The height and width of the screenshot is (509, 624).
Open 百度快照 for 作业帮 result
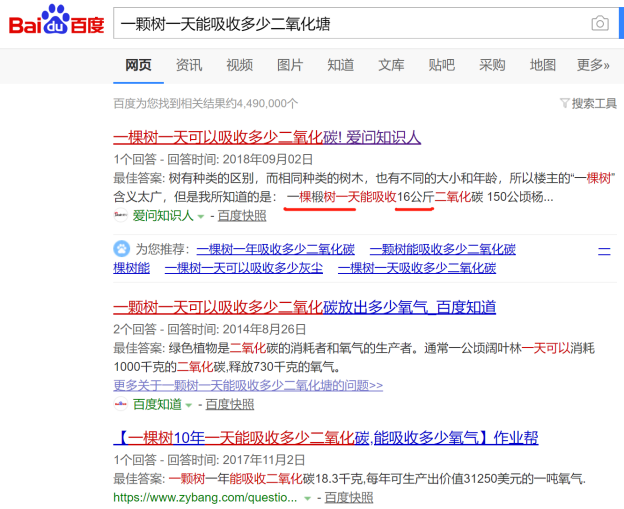349,497
